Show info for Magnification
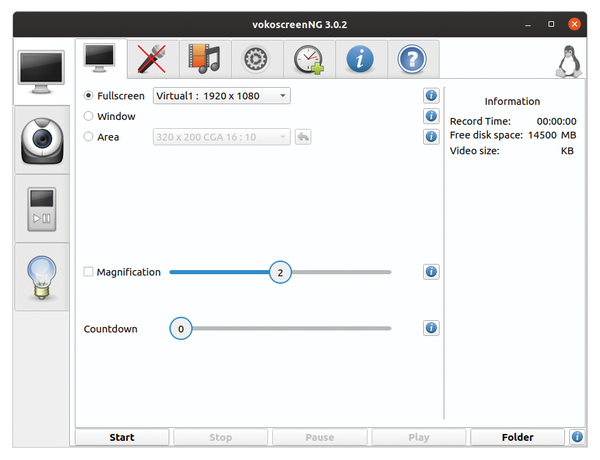 (x=431, y=272)
